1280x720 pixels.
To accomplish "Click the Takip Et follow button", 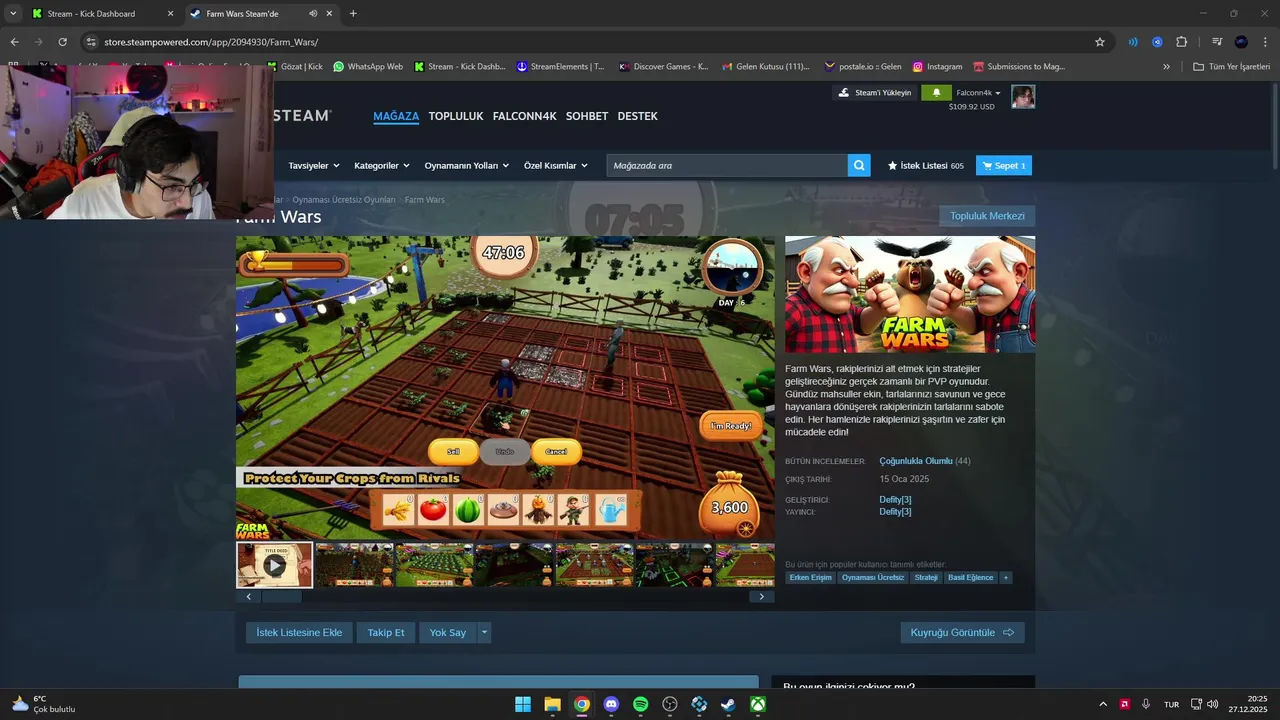I will (x=386, y=632).
